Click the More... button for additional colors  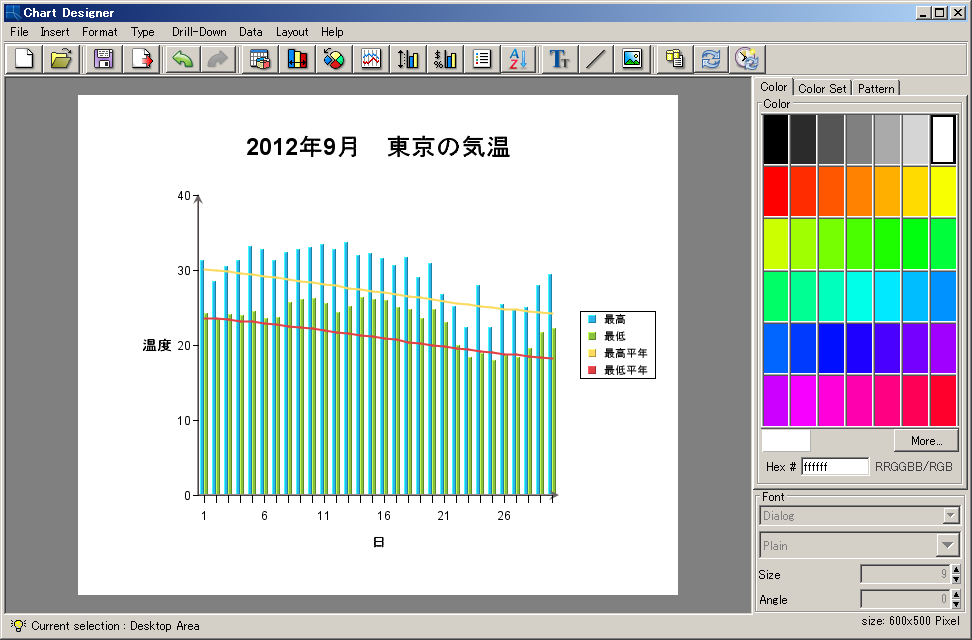[926, 441]
